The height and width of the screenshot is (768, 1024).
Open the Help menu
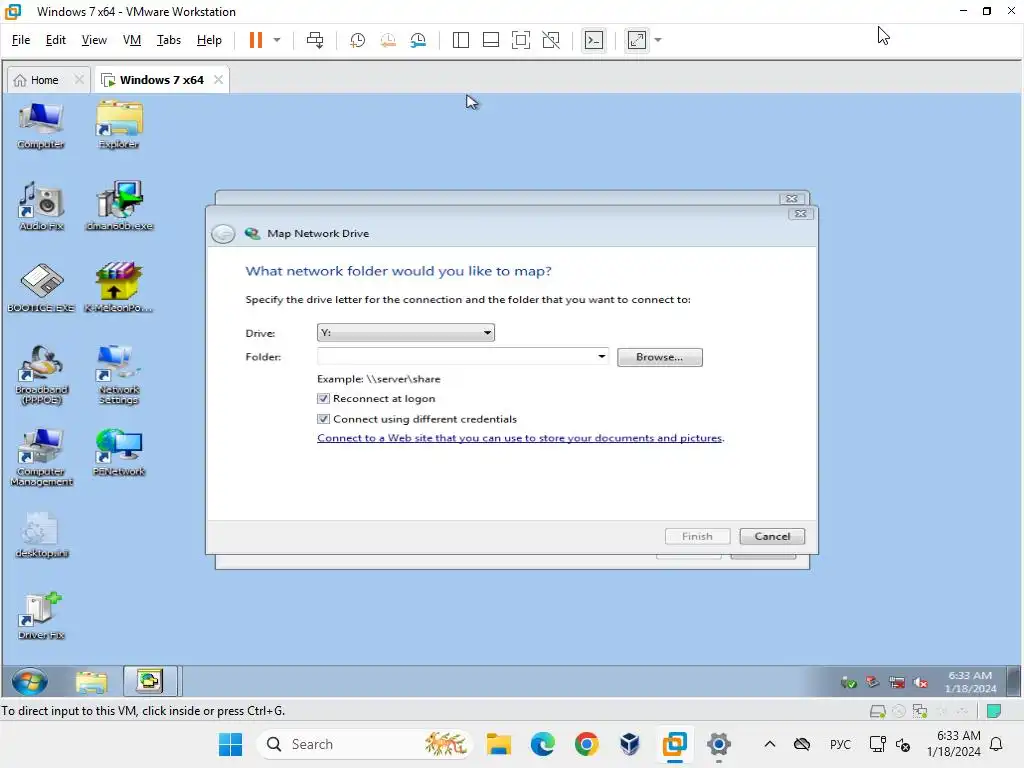(209, 40)
